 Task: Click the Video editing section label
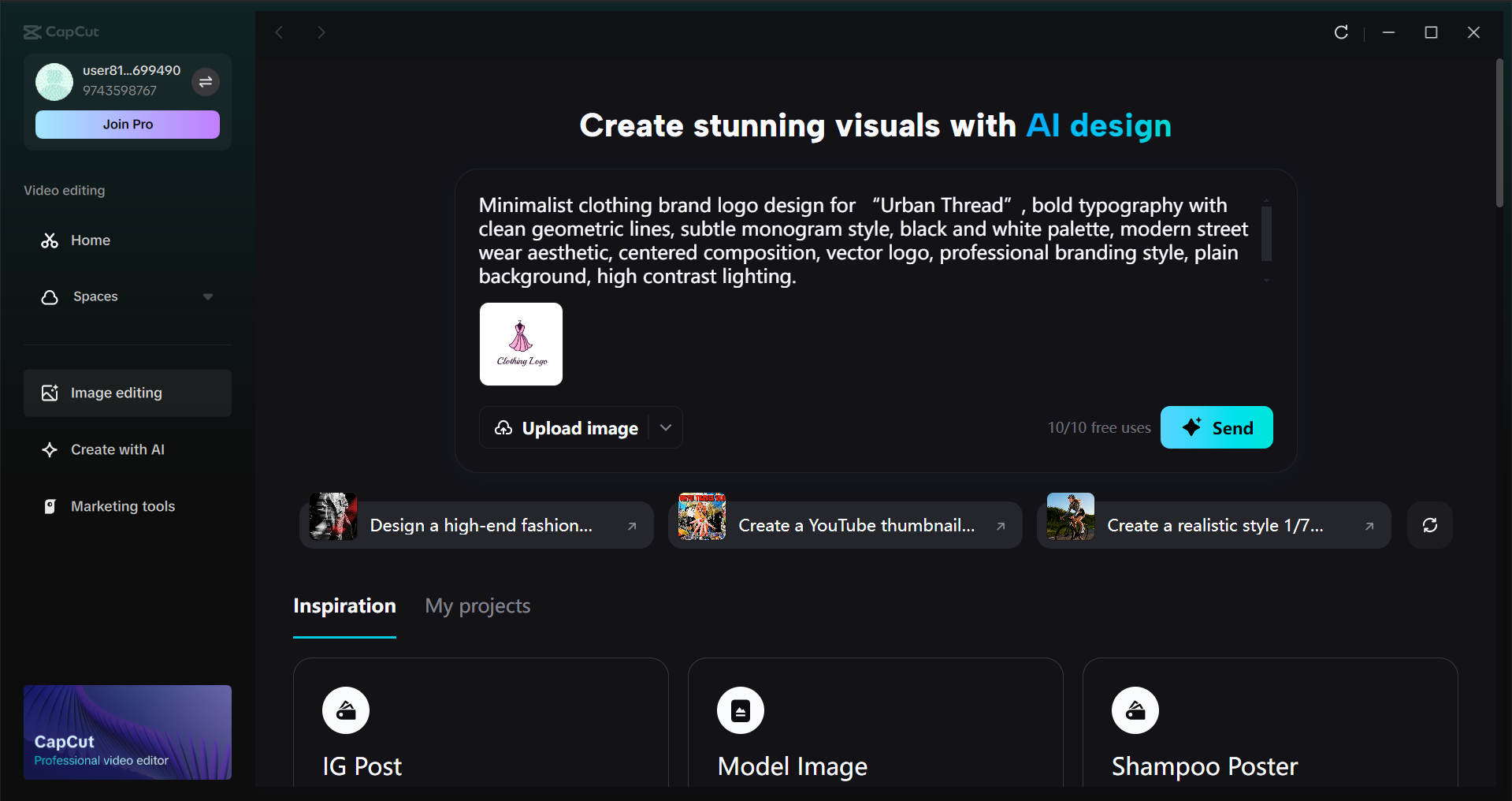coord(65,191)
